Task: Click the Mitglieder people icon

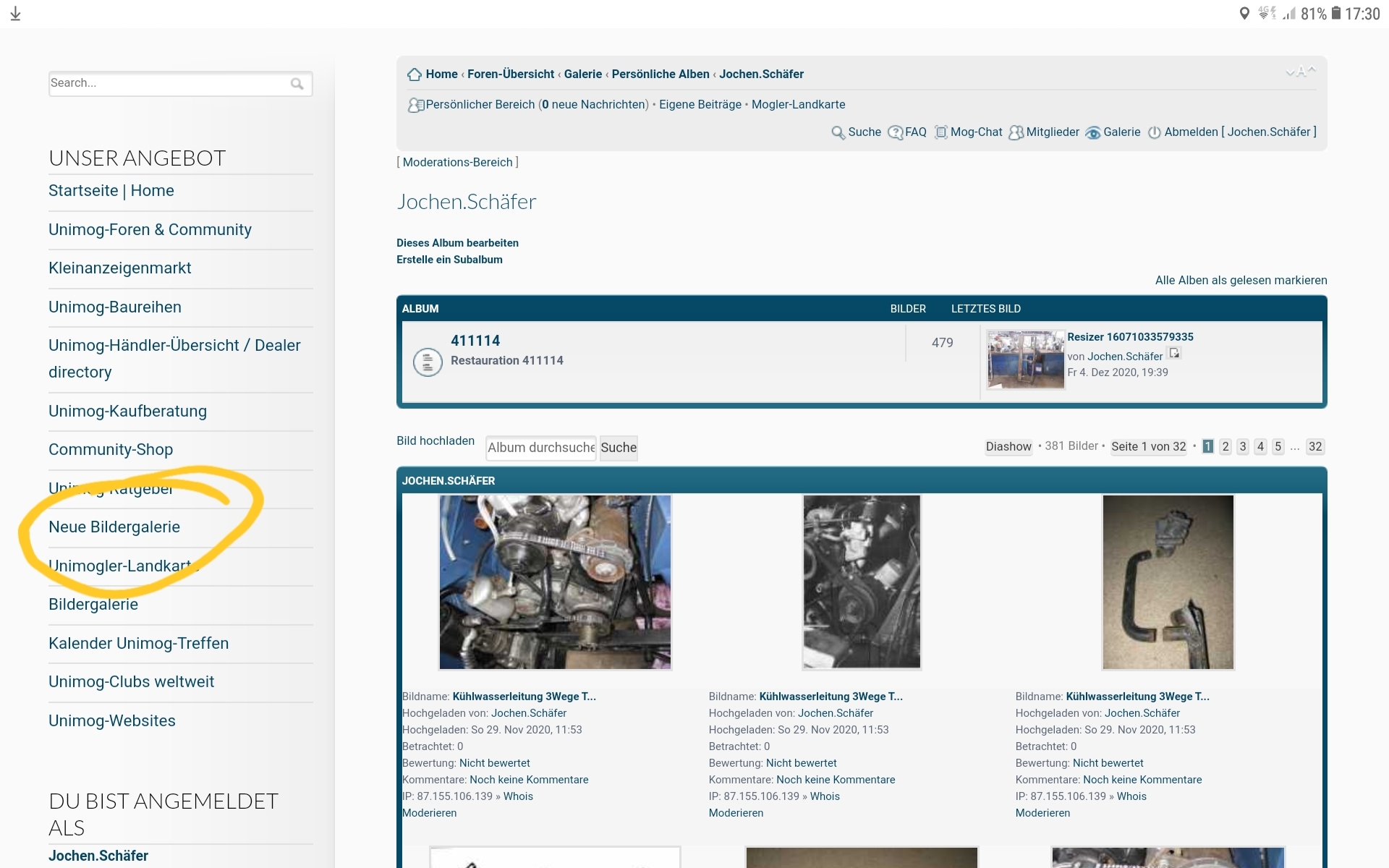Action: [x=1016, y=132]
